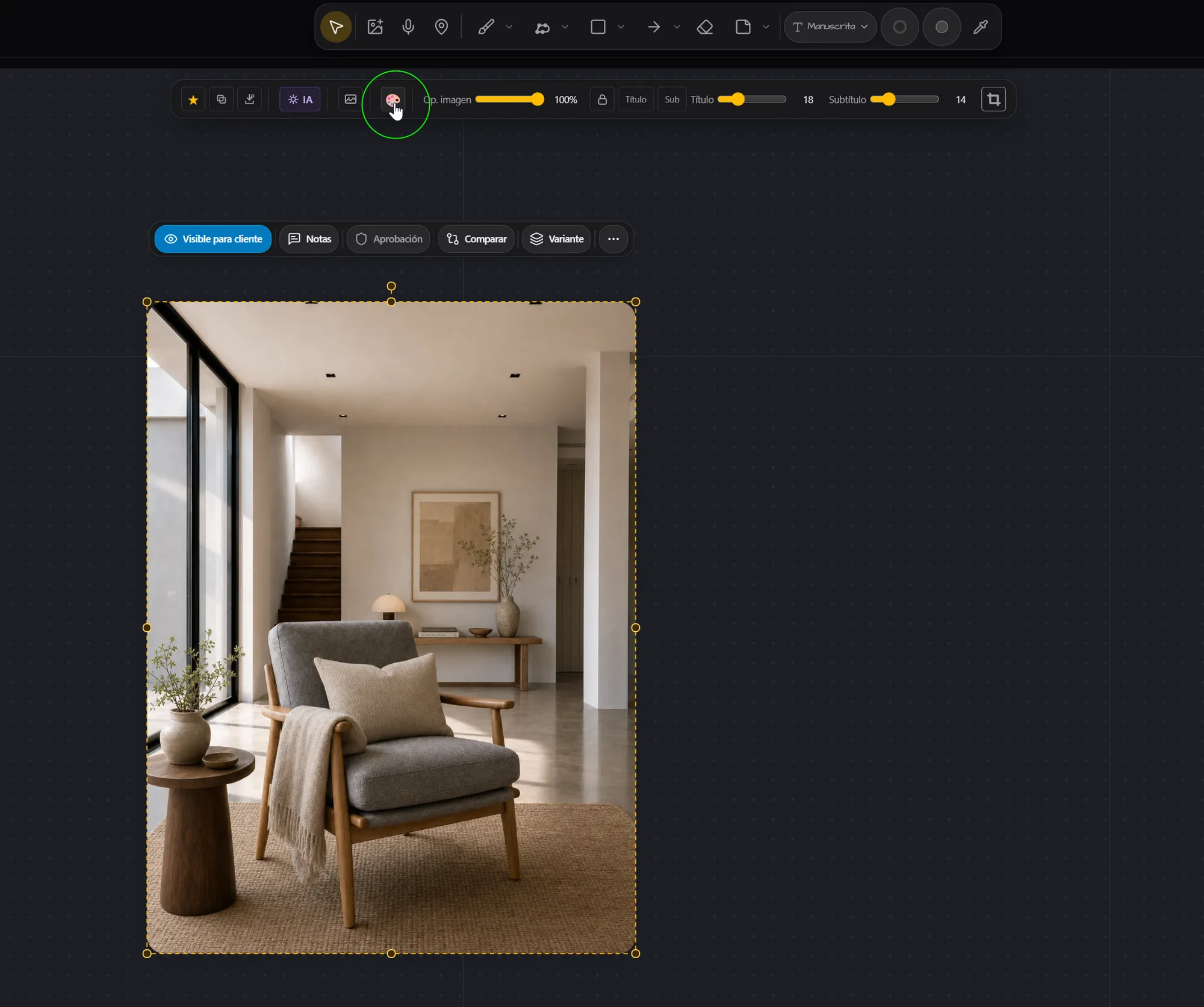The image size is (1204, 1007).
Task: Click the right-middle edge handle of the image
Action: (x=636, y=628)
